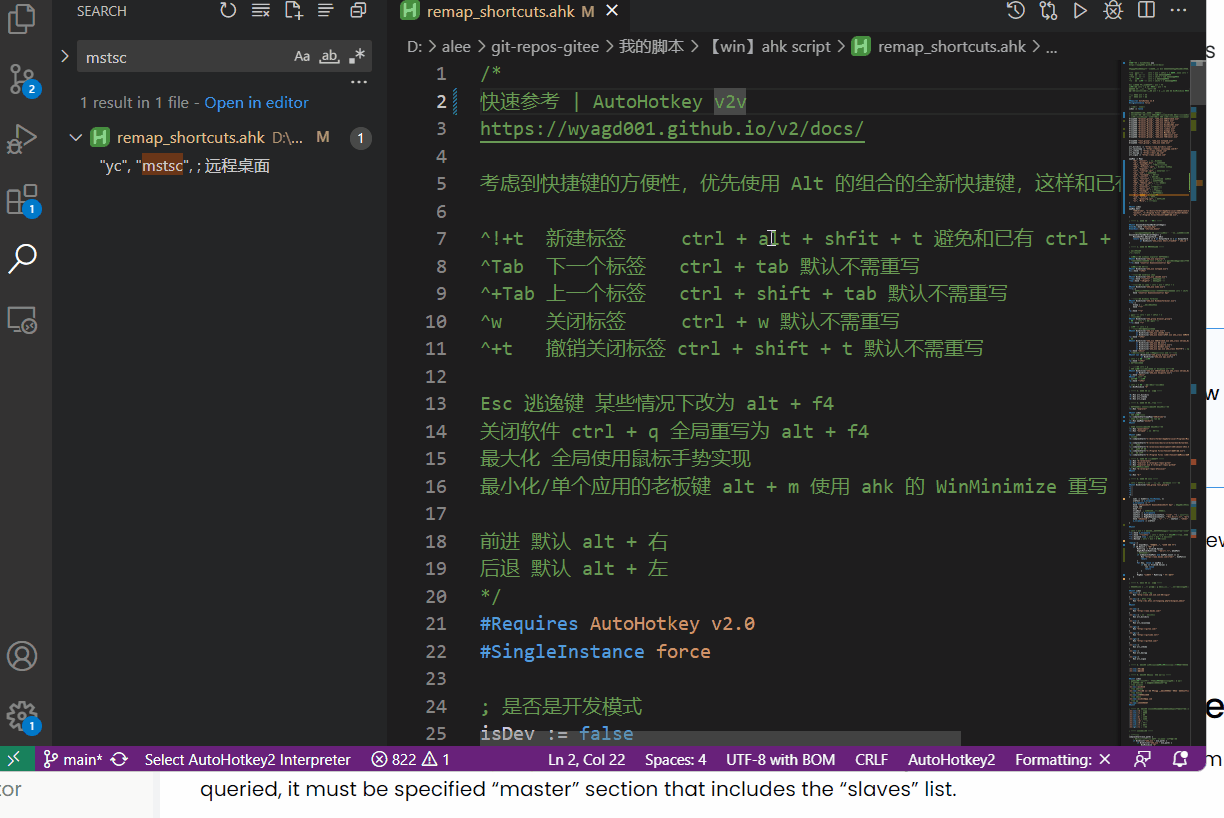
Task: Clear search results icon
Action: click(260, 11)
